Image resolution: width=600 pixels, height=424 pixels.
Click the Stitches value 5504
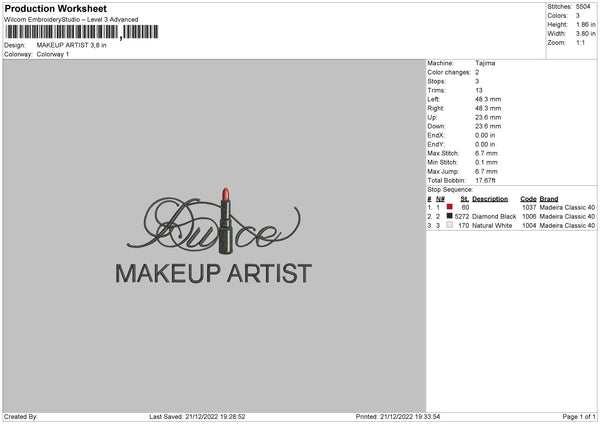[x=583, y=7]
